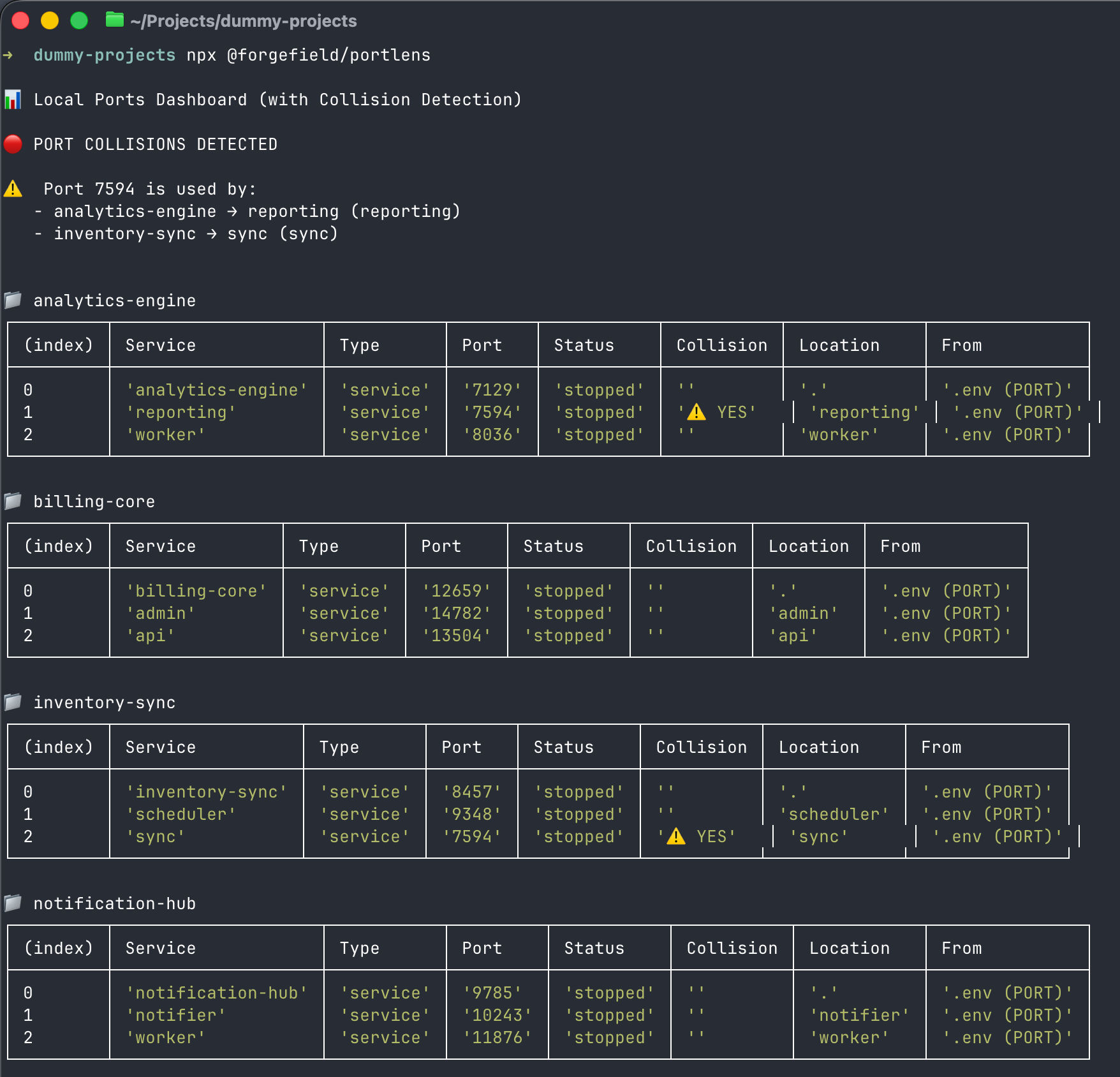Collapse the billing-core project section
Image resolution: width=1120 pixels, height=1077 pixels.
pyautogui.click(x=94, y=501)
